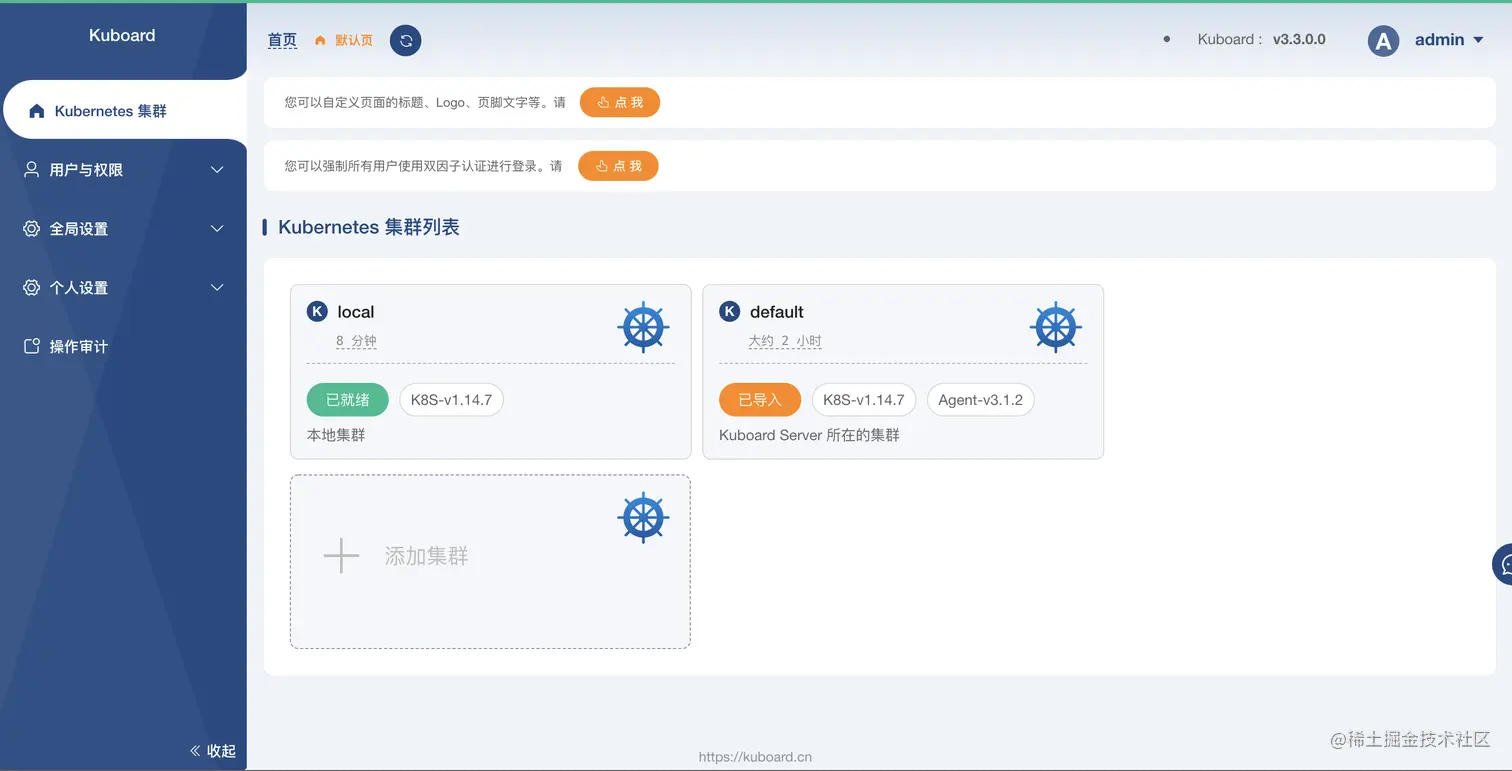
Task: Collapse the sidebar with 收起
Action: (x=213, y=751)
